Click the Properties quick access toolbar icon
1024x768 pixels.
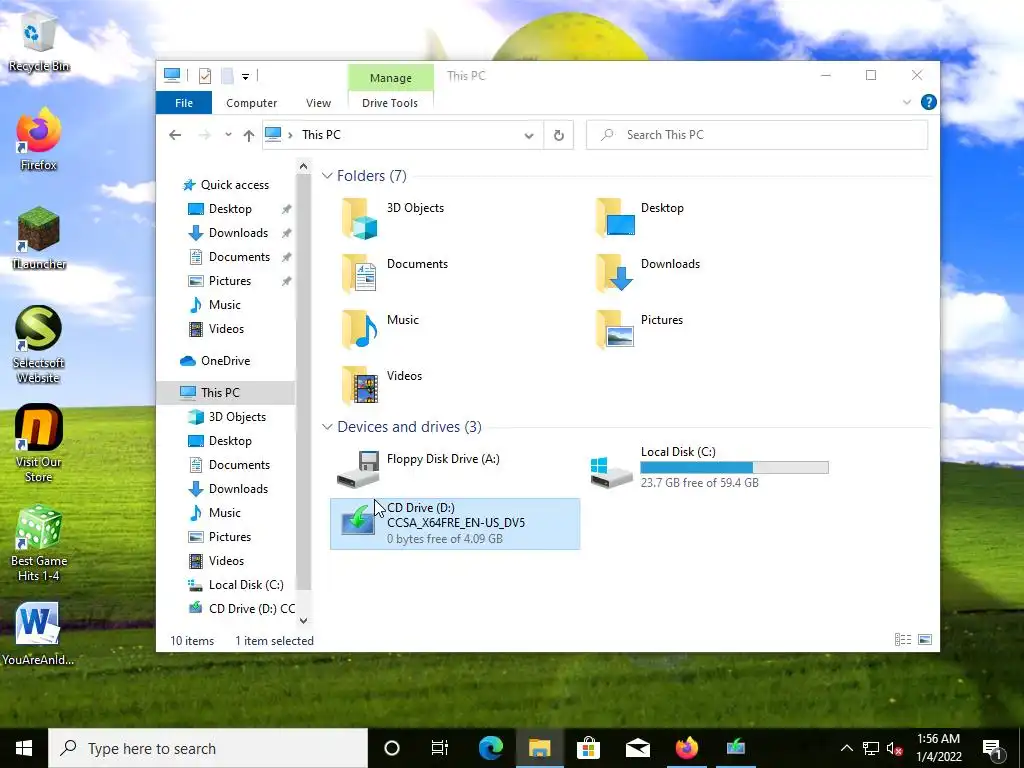tap(204, 76)
